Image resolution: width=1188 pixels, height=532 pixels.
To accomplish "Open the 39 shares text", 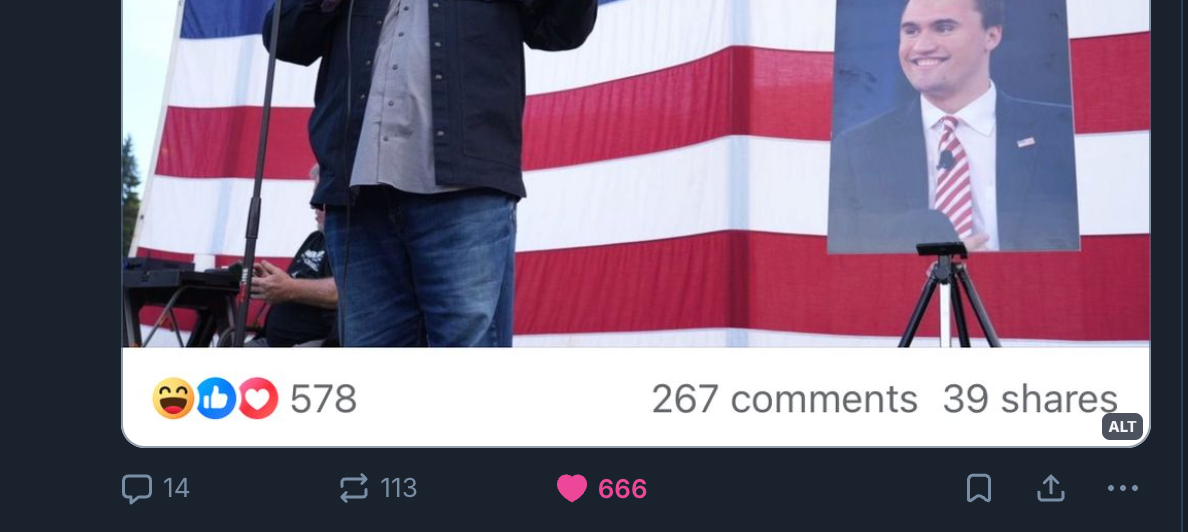I will pos(1030,399).
